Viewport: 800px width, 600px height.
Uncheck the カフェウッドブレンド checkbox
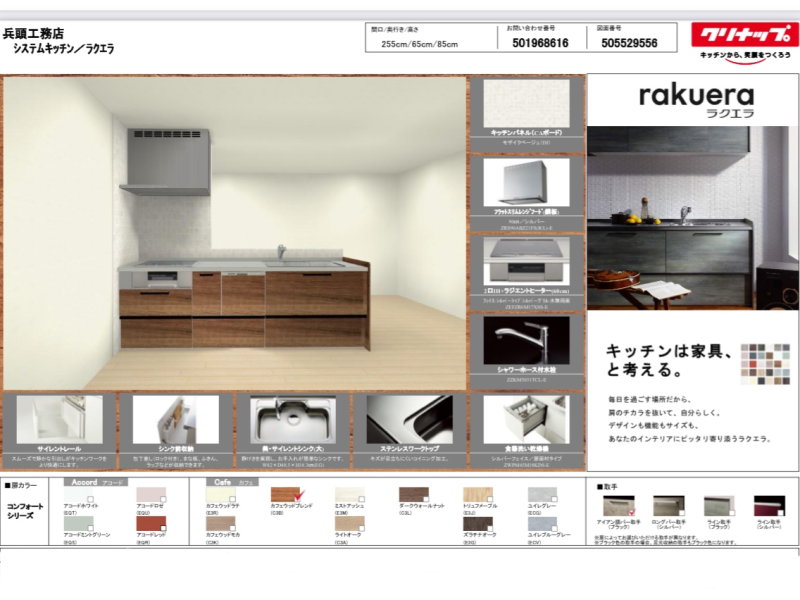click(x=299, y=494)
